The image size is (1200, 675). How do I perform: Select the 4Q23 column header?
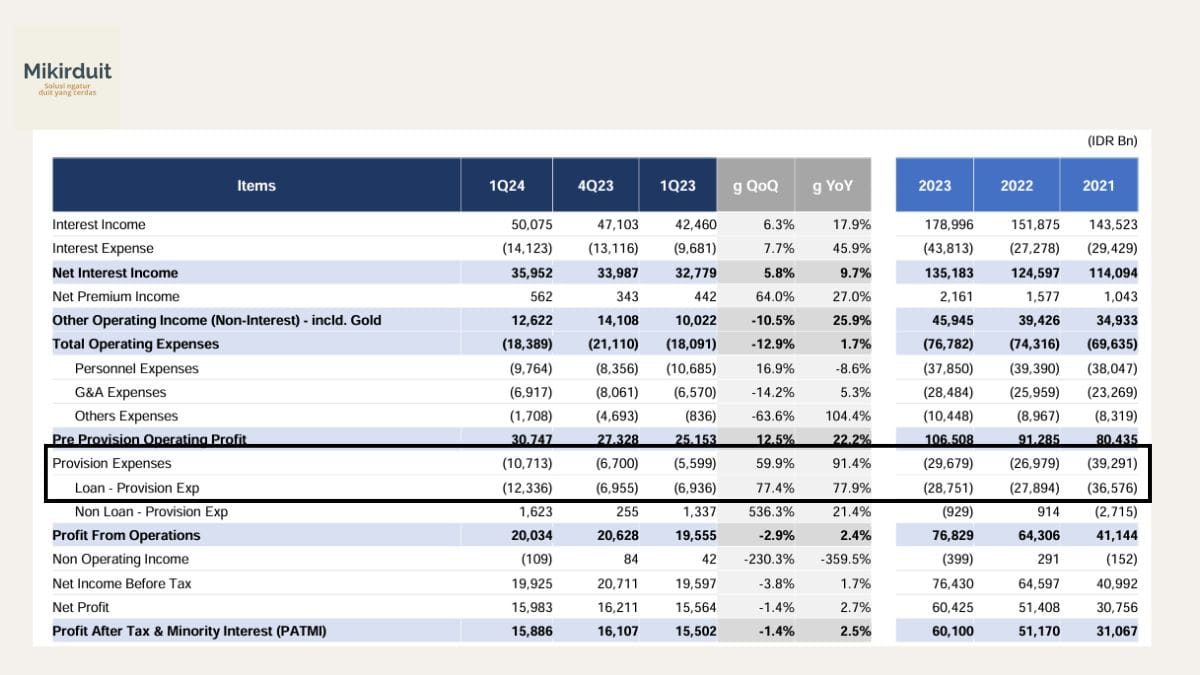pos(595,185)
